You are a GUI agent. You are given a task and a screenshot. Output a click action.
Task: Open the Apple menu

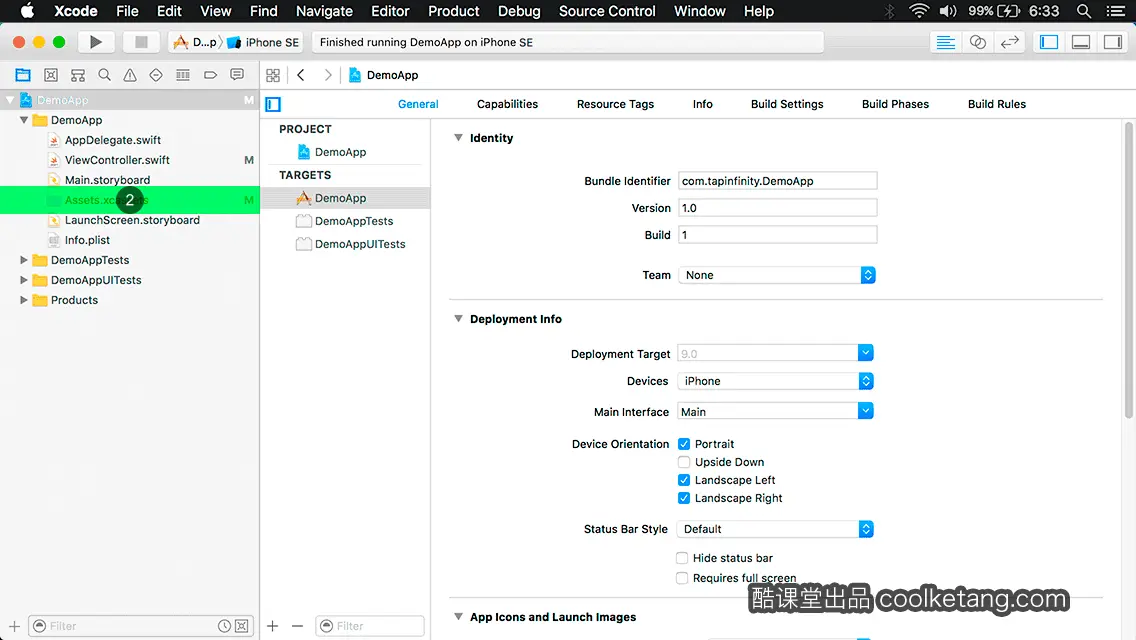click(27, 11)
